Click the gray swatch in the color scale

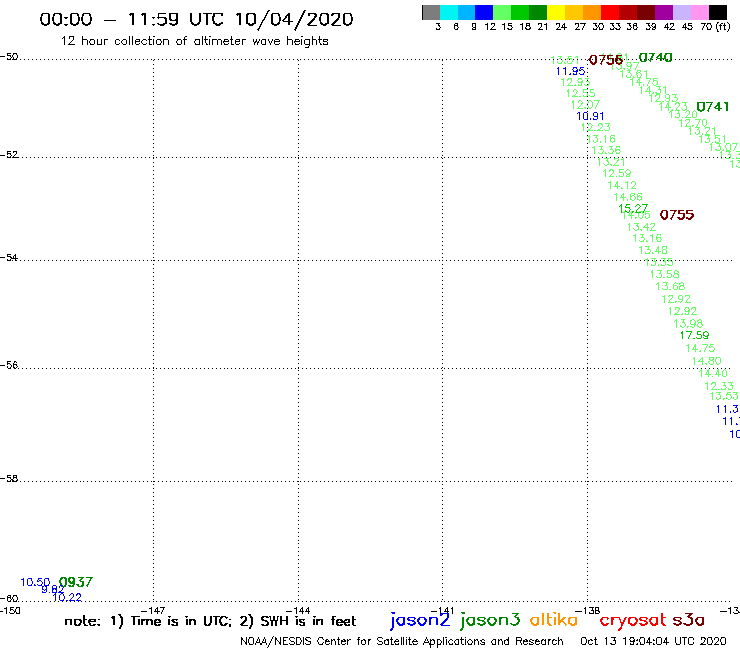431,12
